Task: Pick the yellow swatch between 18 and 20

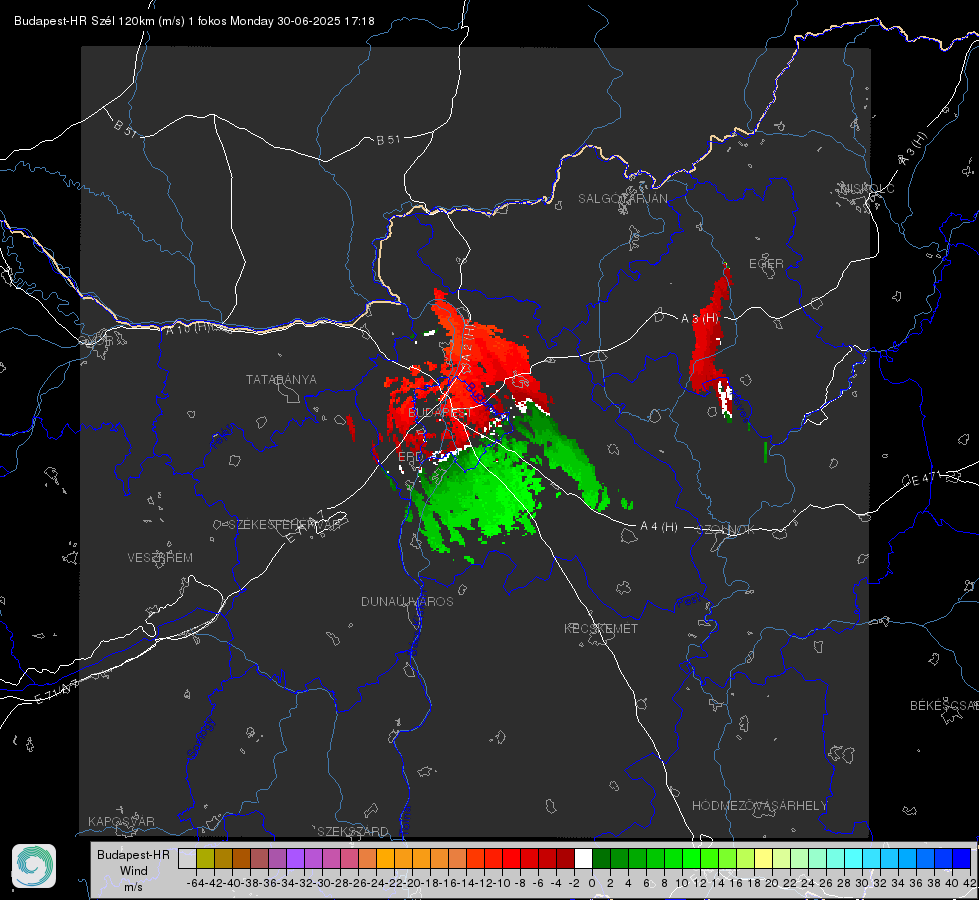Action: pos(763,858)
